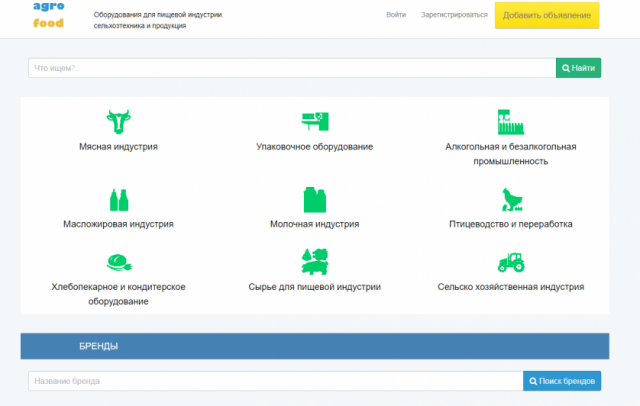640x406 pixels.
Task: Click the Поиск брендов button
Action: point(562,381)
